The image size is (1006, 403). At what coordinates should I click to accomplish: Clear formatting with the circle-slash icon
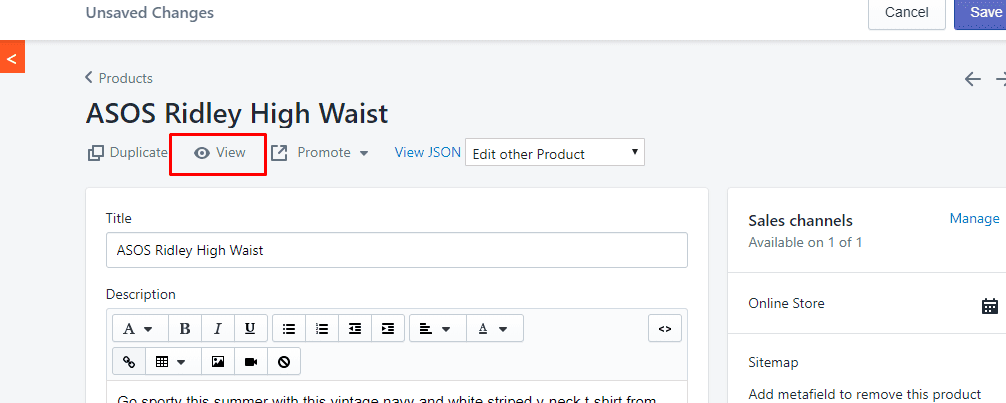(284, 362)
